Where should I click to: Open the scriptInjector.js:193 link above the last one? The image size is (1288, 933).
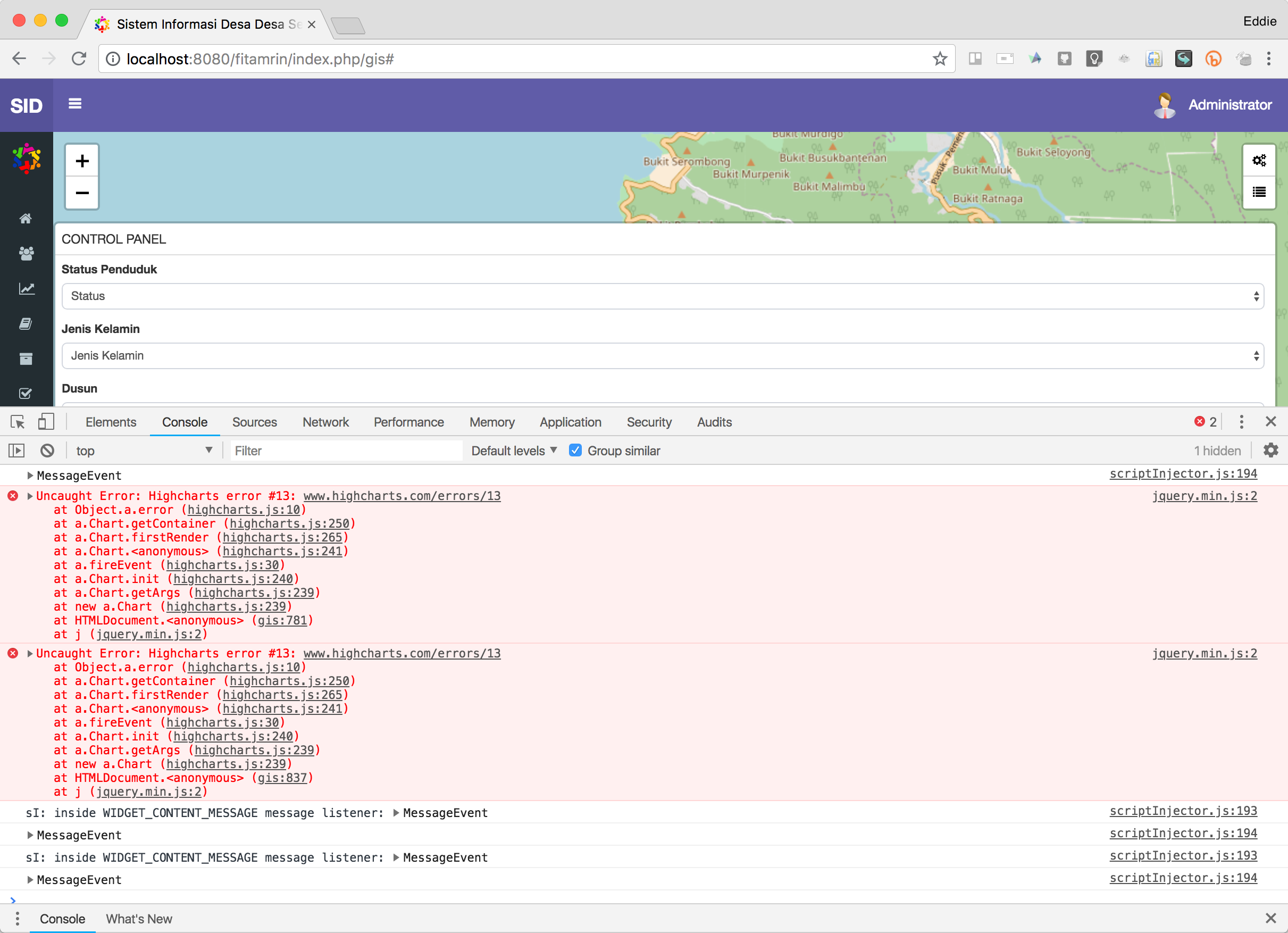(x=1183, y=811)
